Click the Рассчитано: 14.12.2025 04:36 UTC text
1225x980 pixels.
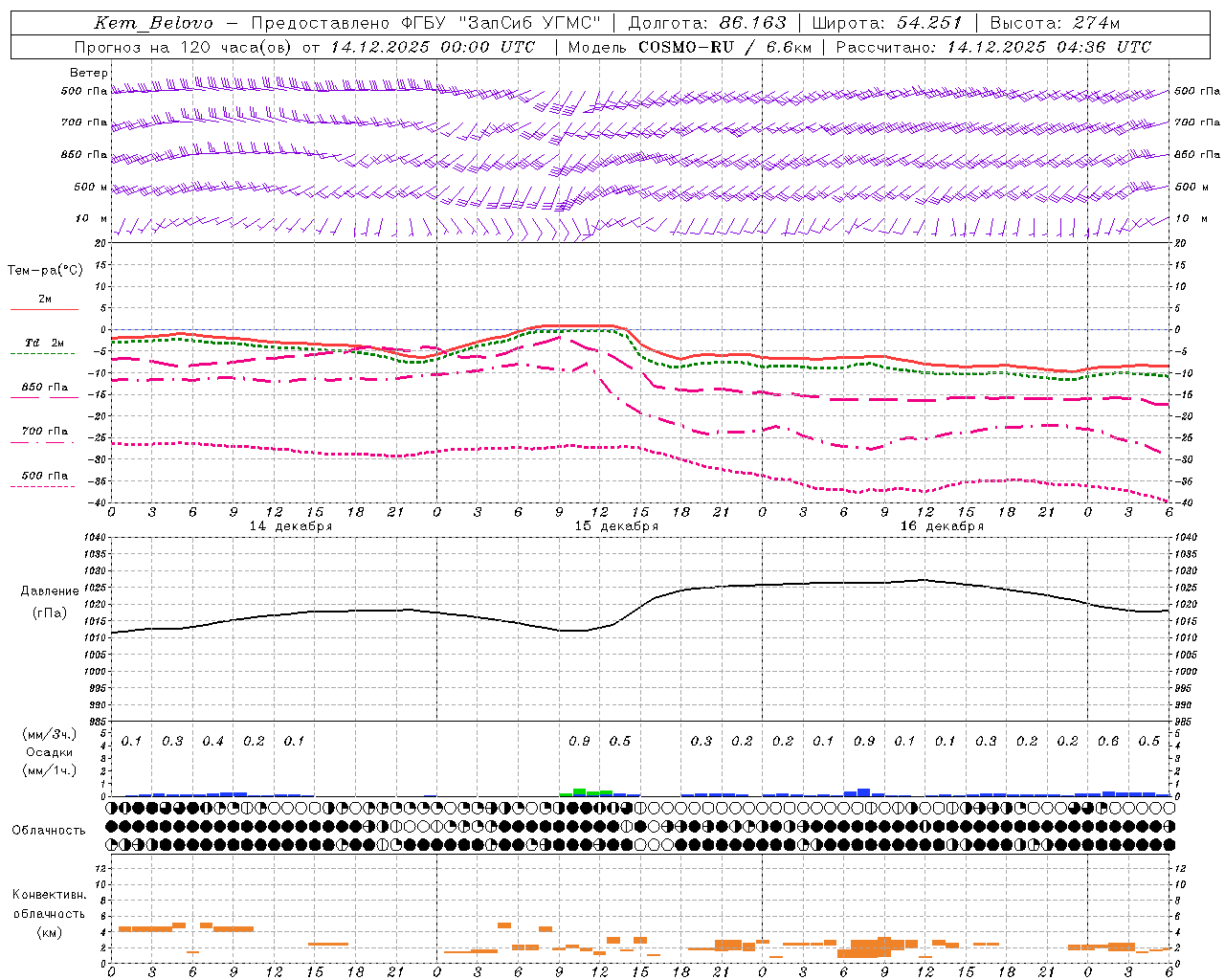(993, 47)
